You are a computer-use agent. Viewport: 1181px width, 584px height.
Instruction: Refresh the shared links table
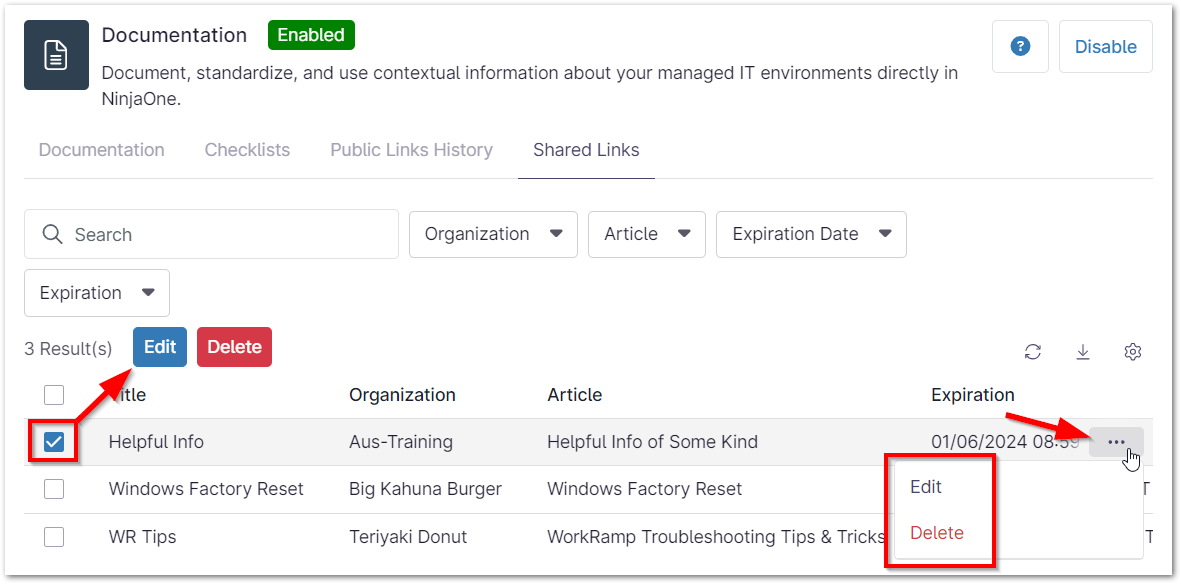coord(1033,351)
